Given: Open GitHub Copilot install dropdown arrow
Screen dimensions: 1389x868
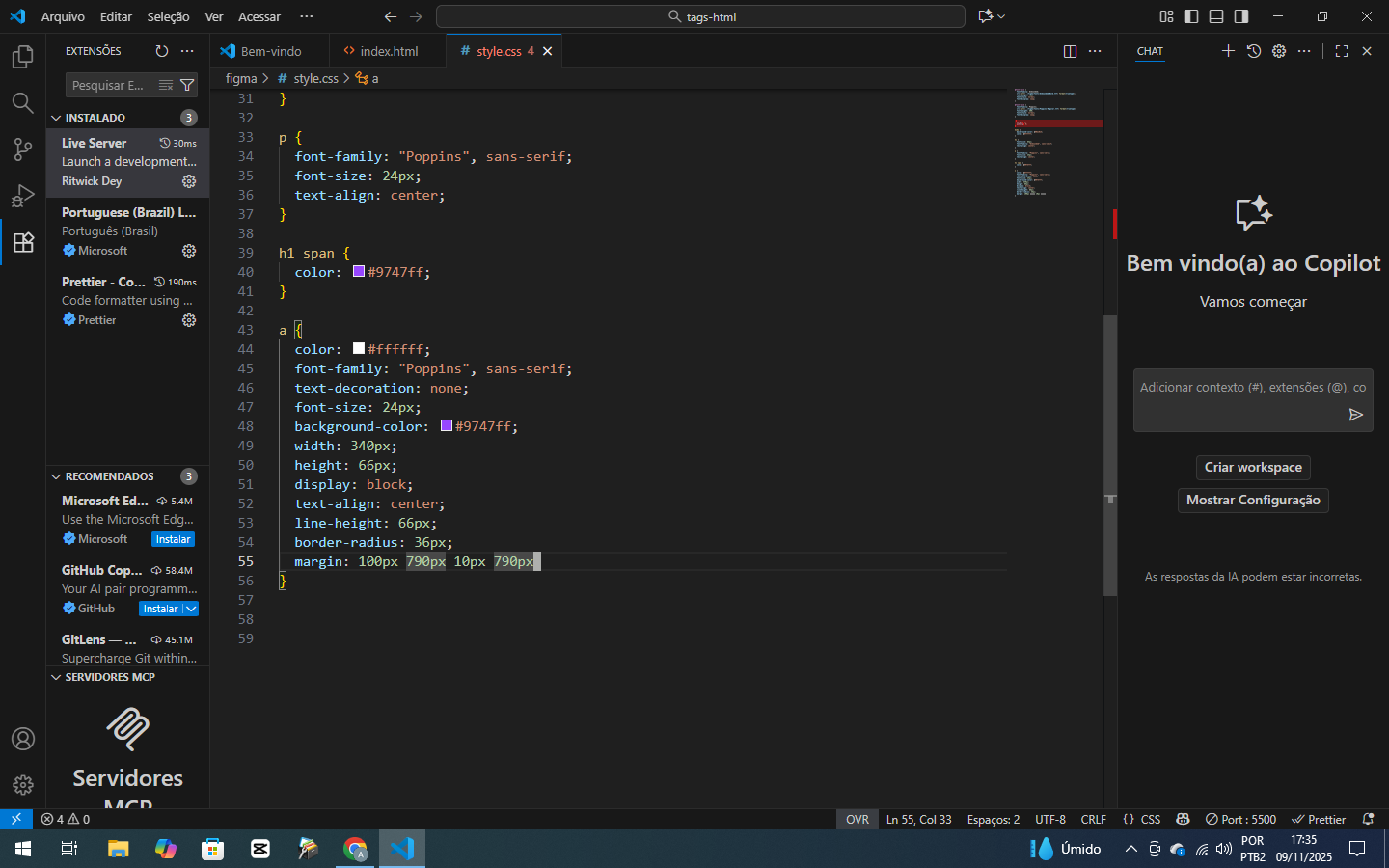Looking at the screenshot, I should tap(191, 609).
